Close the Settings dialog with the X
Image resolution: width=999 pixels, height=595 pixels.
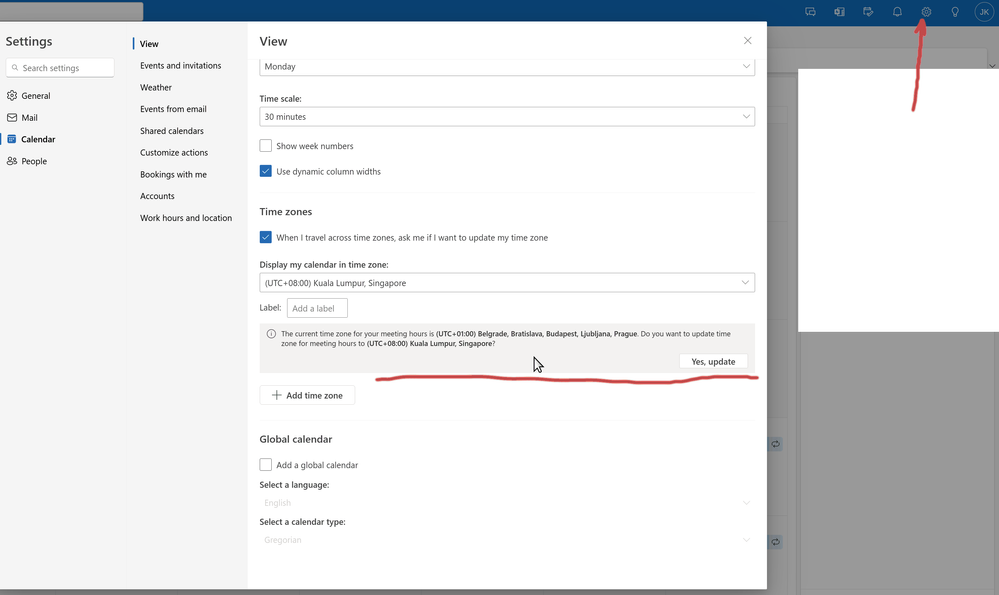[x=747, y=41]
